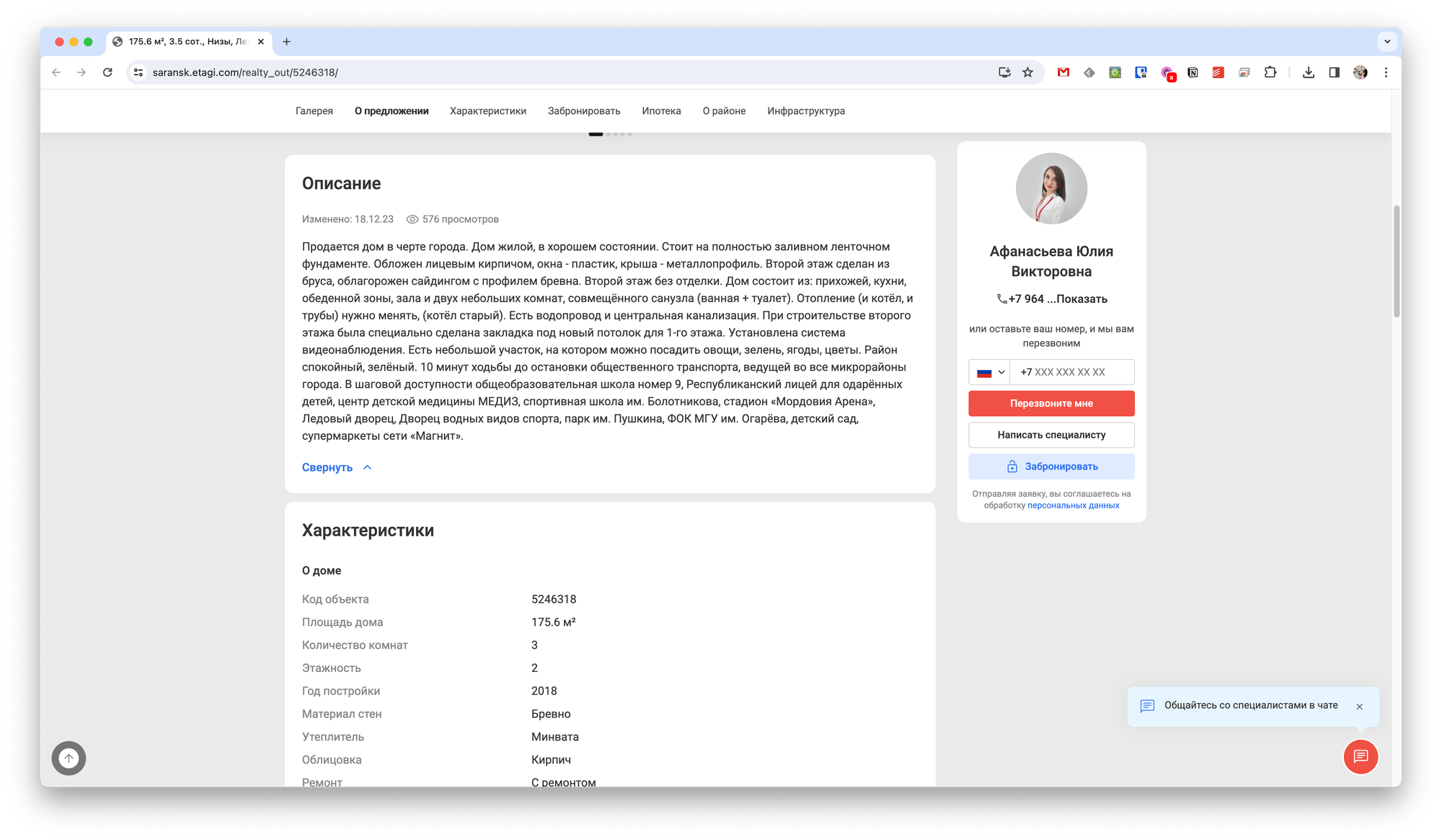
Task: Open the browser downloads icon
Action: [x=1309, y=72]
